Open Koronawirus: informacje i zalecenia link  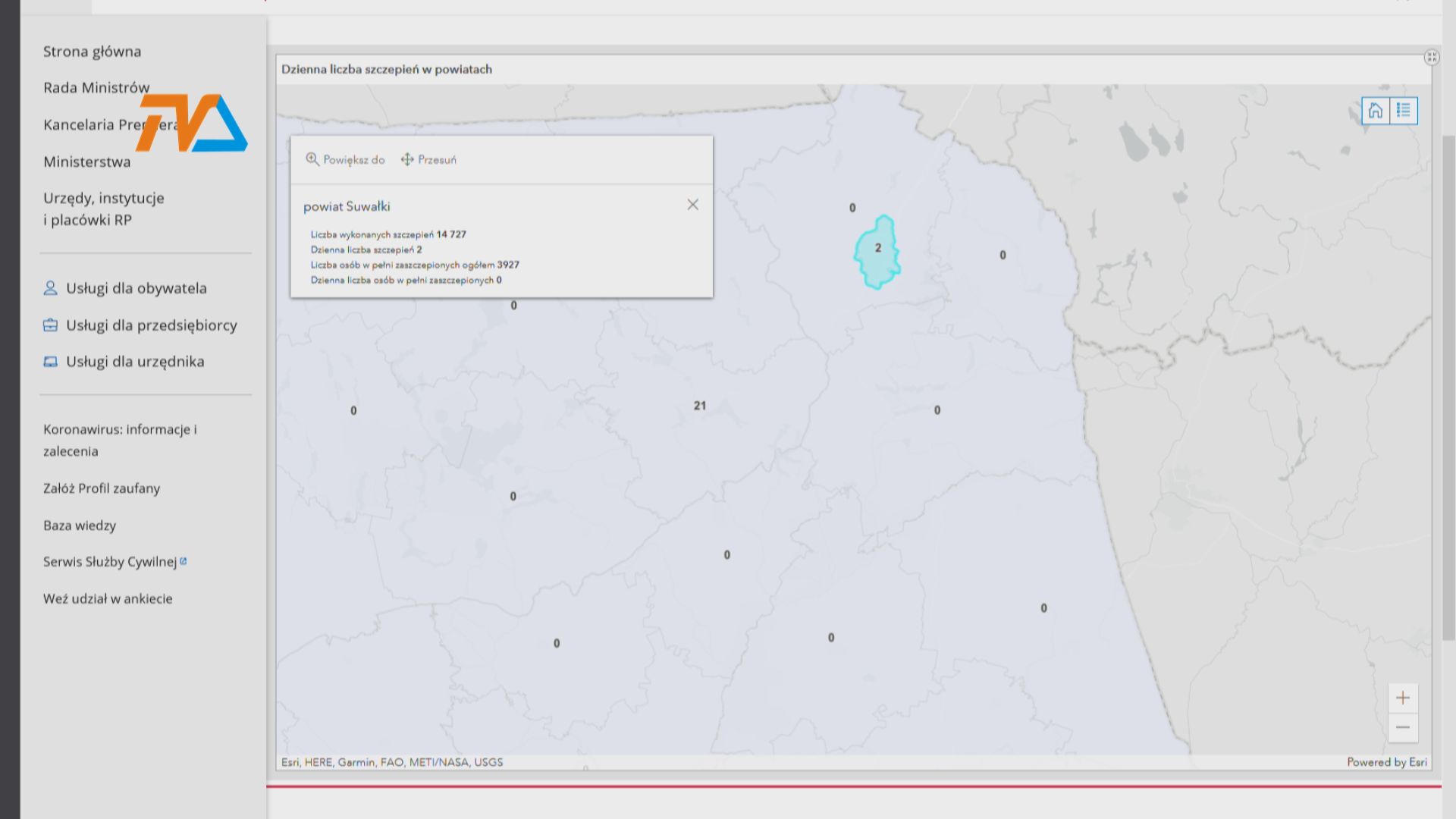[x=119, y=440]
